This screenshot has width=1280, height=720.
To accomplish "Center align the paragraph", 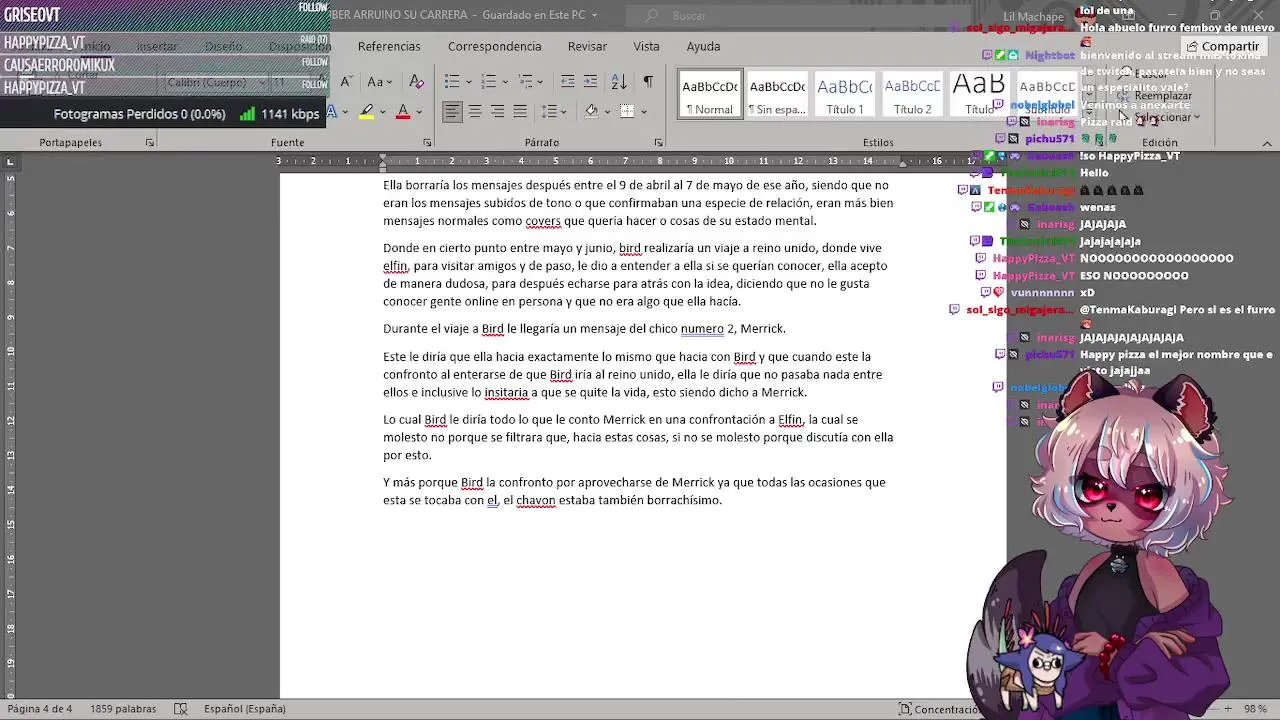I will click(x=475, y=111).
